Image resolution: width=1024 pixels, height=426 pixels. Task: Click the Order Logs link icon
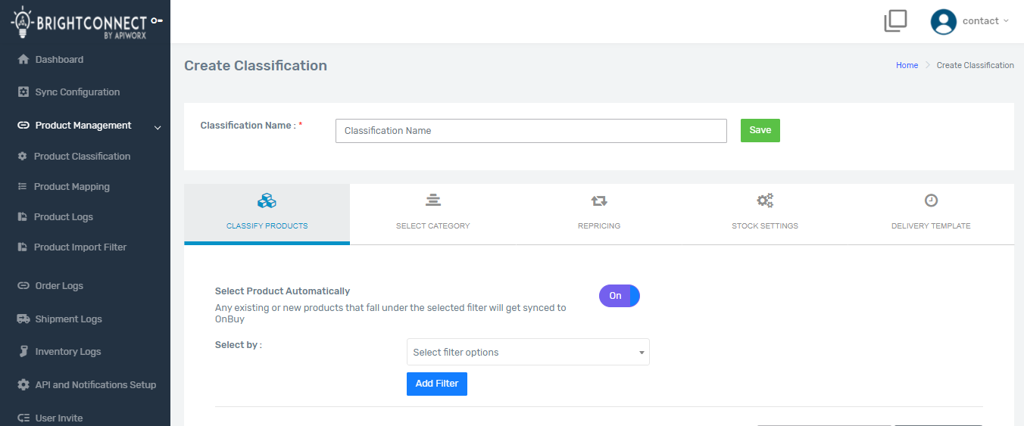click(x=24, y=286)
